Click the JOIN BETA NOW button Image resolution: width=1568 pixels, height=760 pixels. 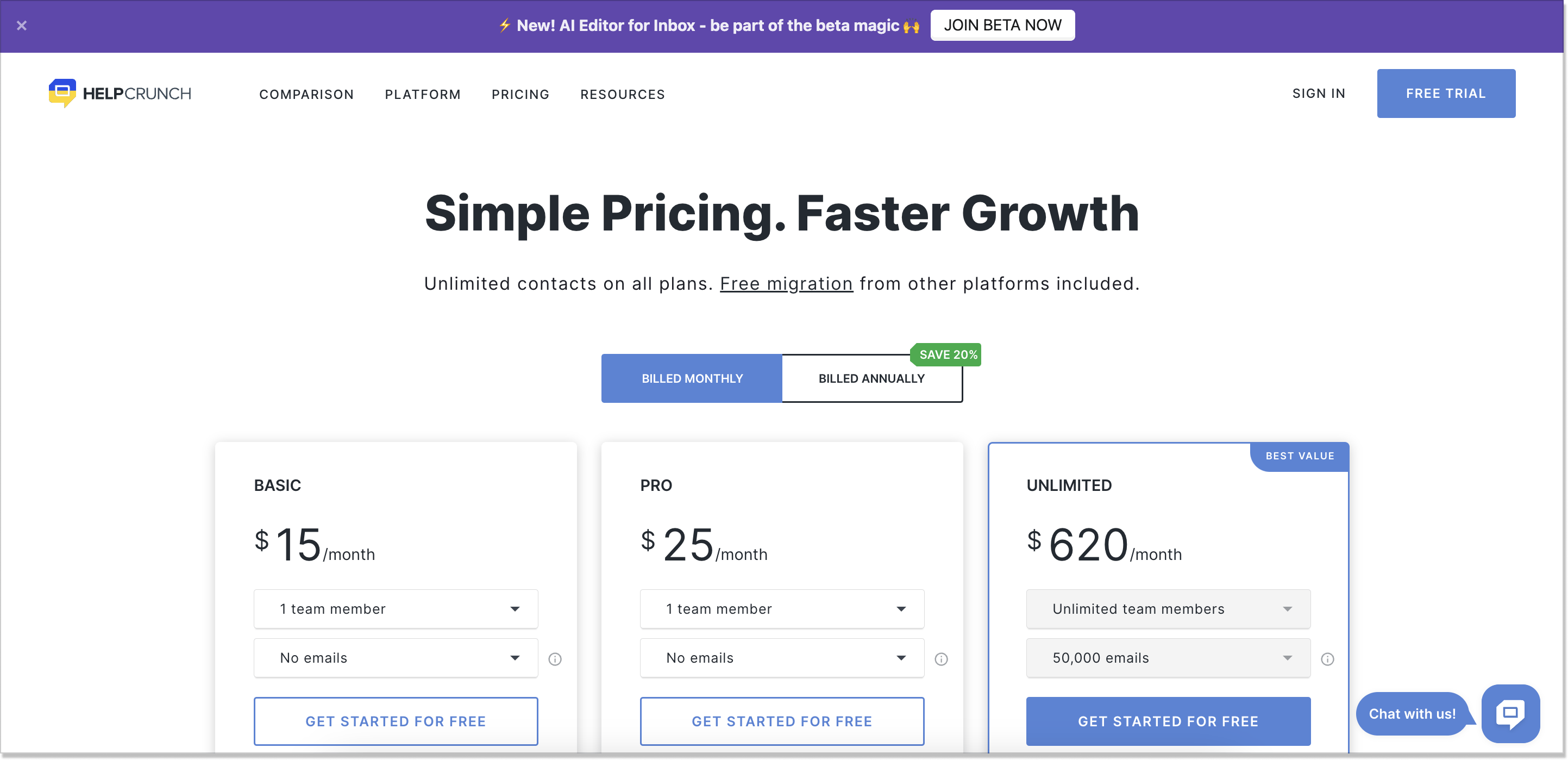coord(1002,25)
